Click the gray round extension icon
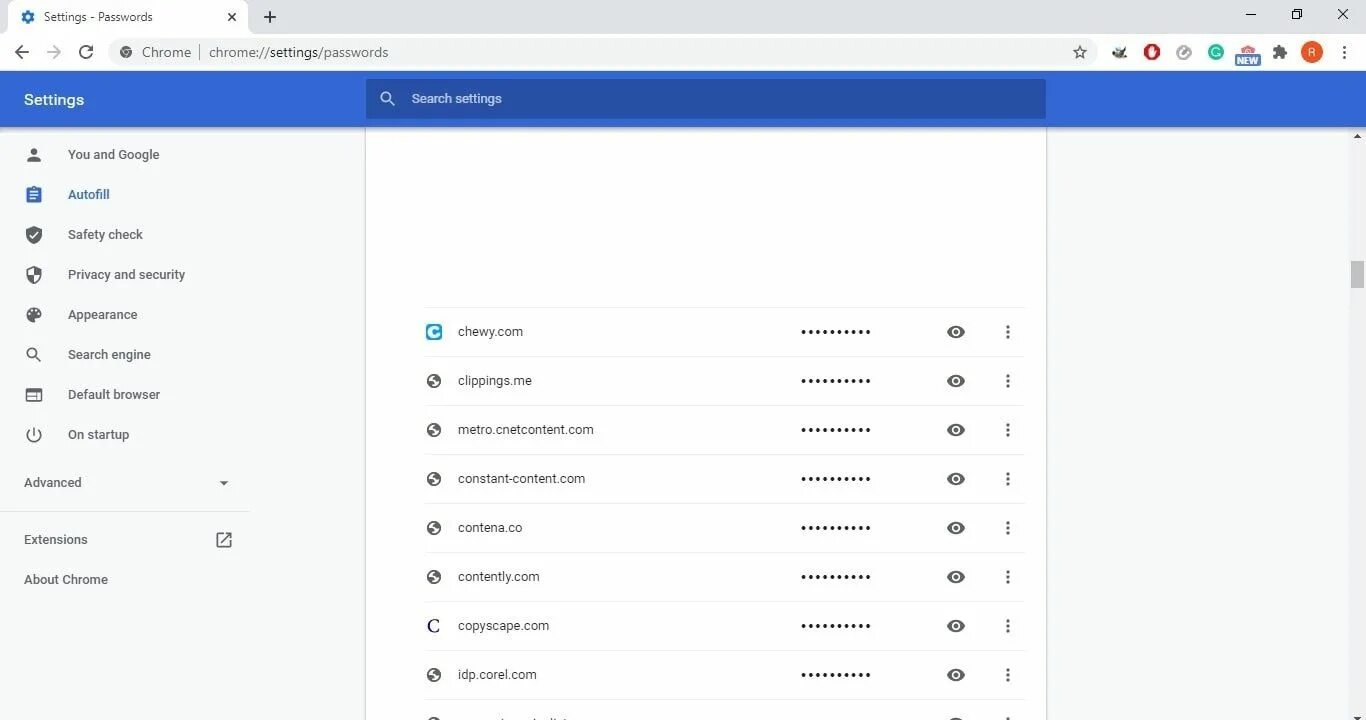The width and height of the screenshot is (1366, 720). 1184,52
